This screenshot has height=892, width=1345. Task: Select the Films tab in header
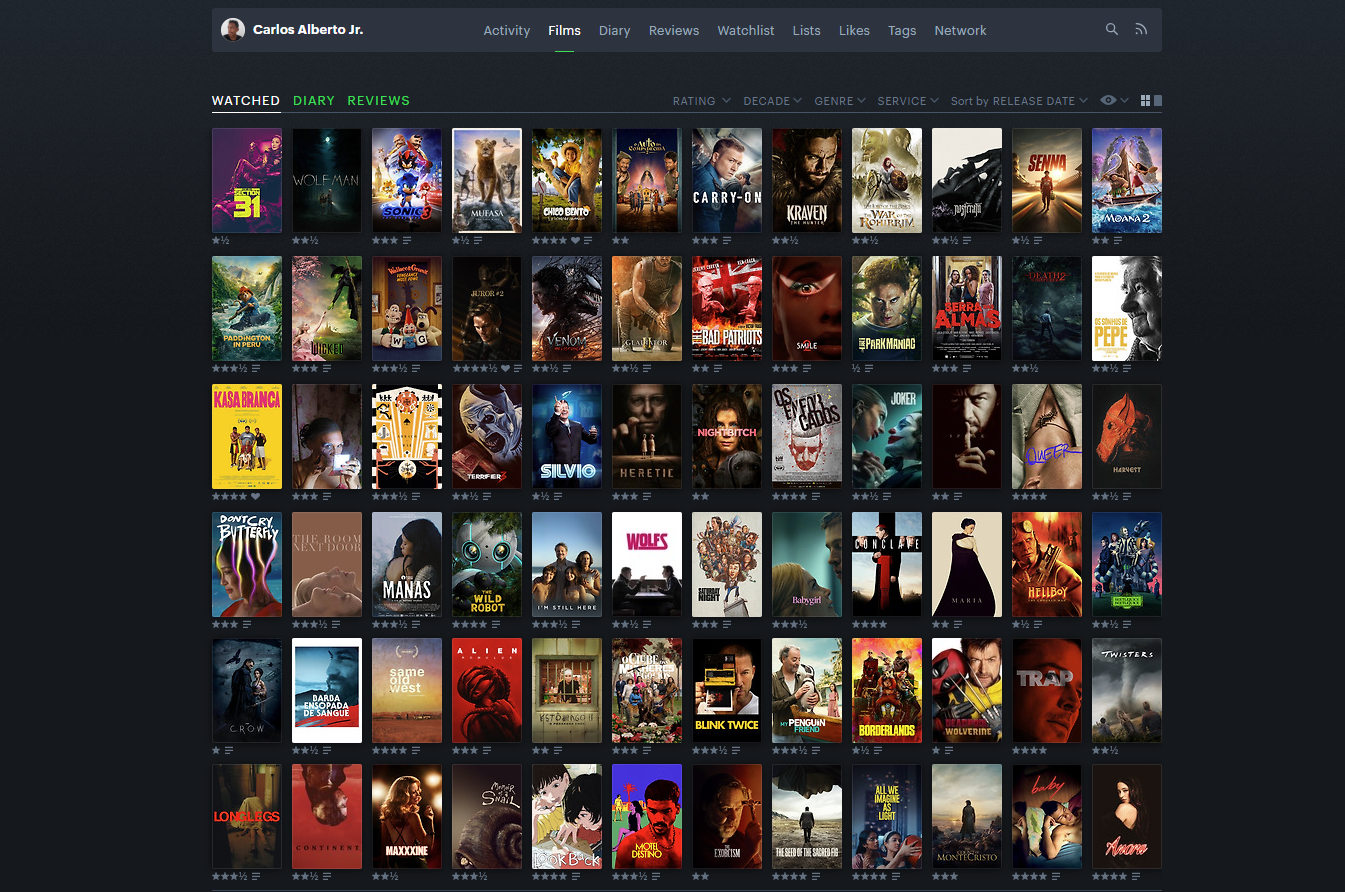564,30
